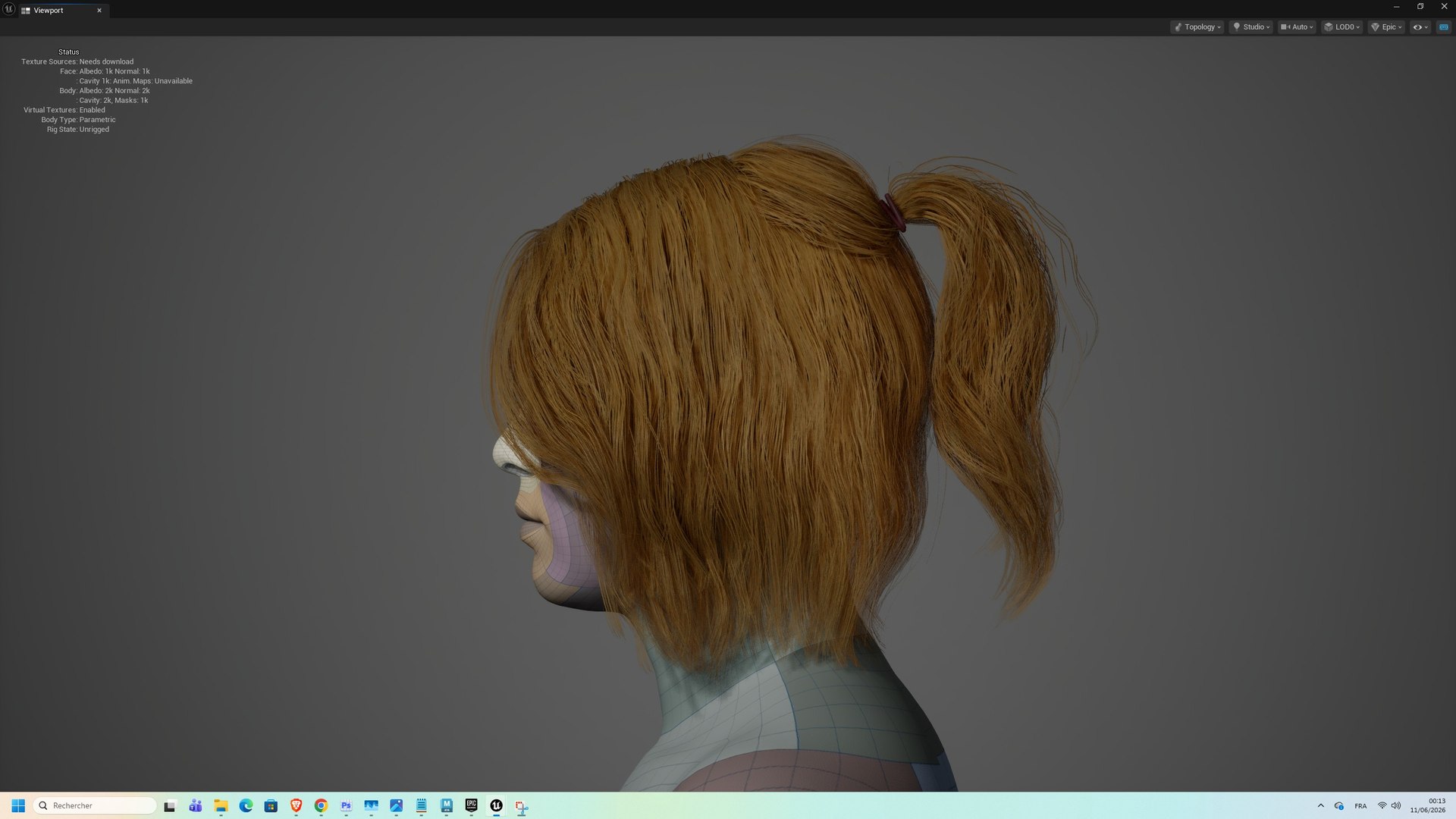Open the clock and date panel
1456x819 pixels.
(1428, 805)
